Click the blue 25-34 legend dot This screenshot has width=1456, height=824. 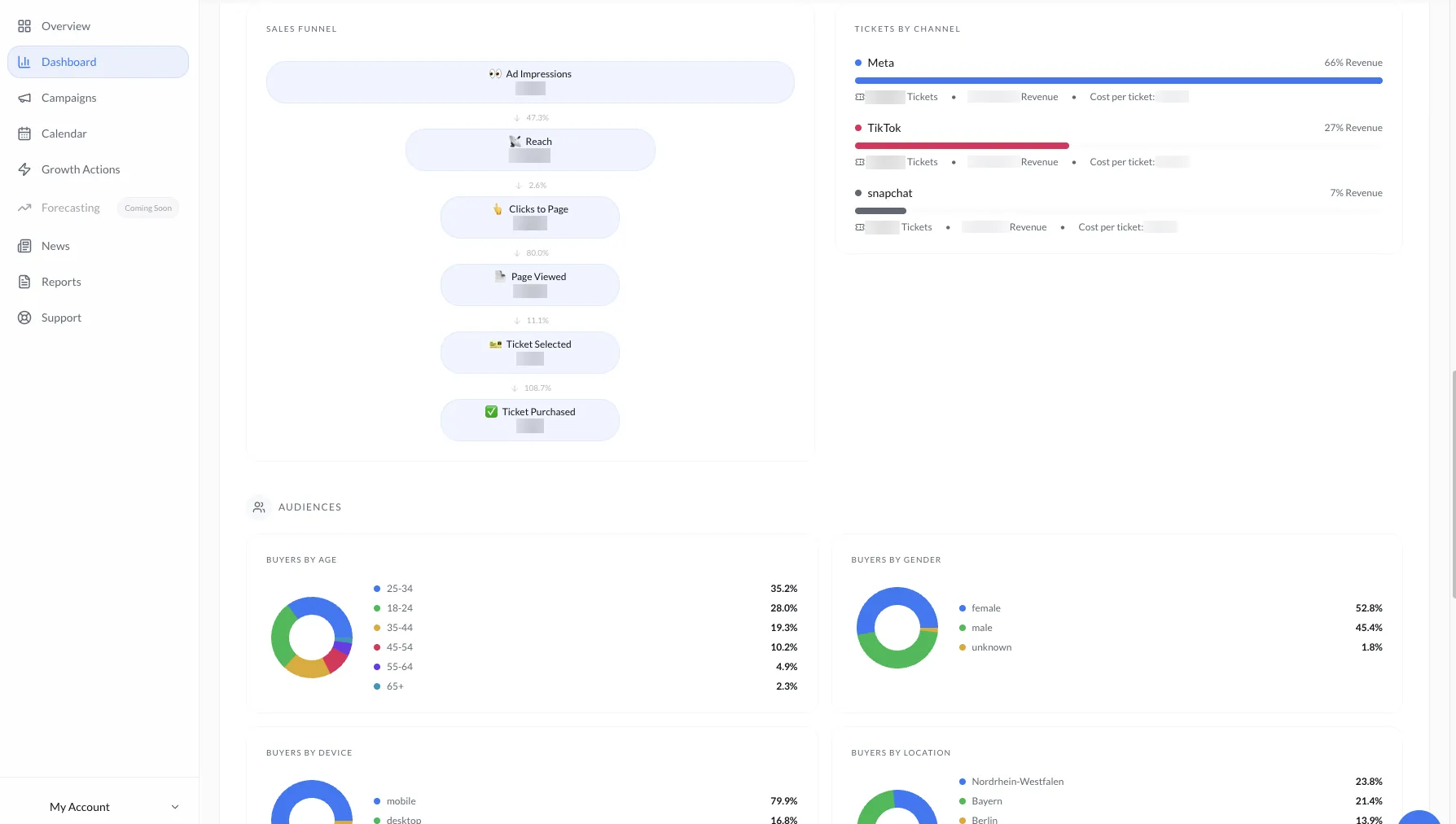pos(377,589)
